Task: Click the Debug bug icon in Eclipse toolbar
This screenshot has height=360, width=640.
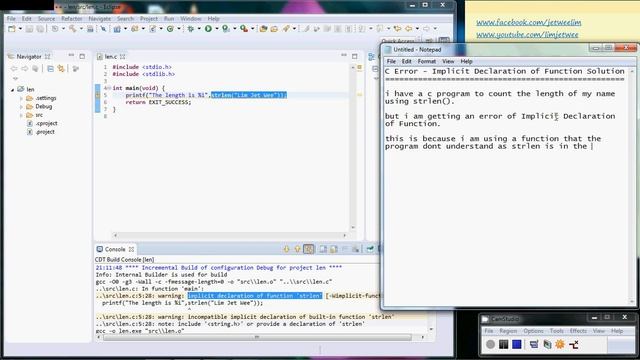Action: click(190, 29)
